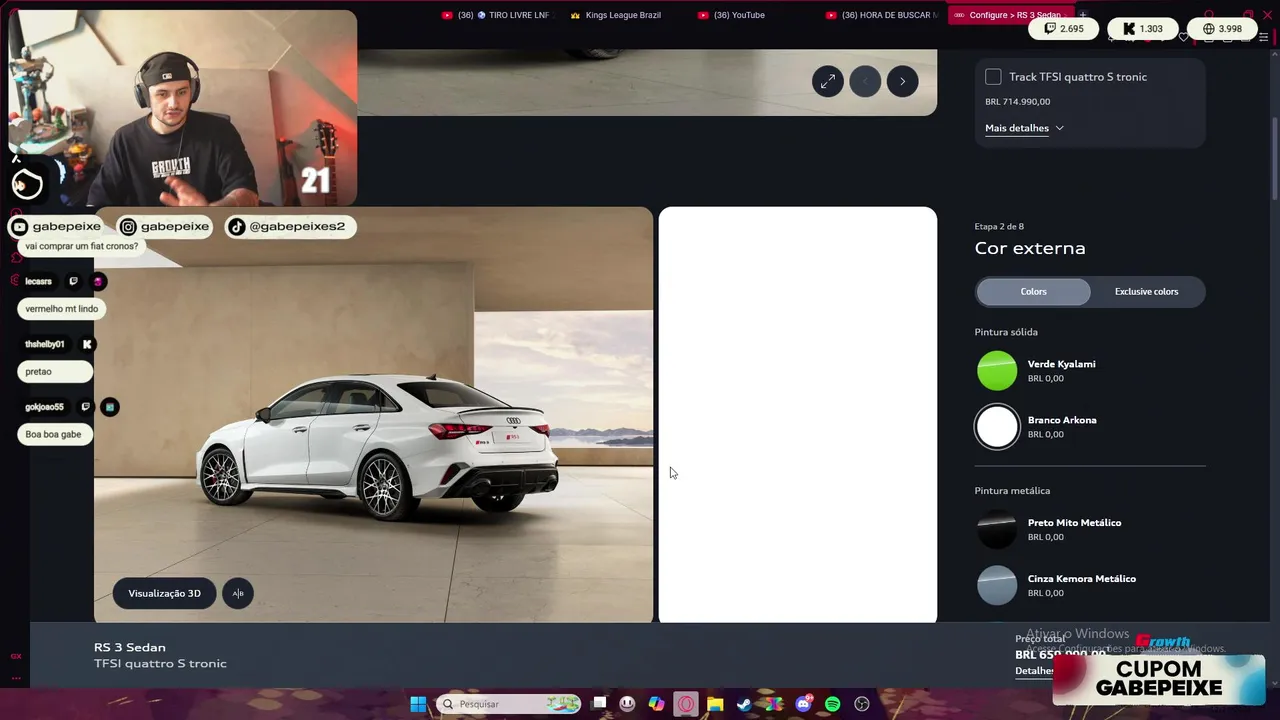Open Task View on the taskbar
This screenshot has width=1280, height=720.
coord(599,704)
